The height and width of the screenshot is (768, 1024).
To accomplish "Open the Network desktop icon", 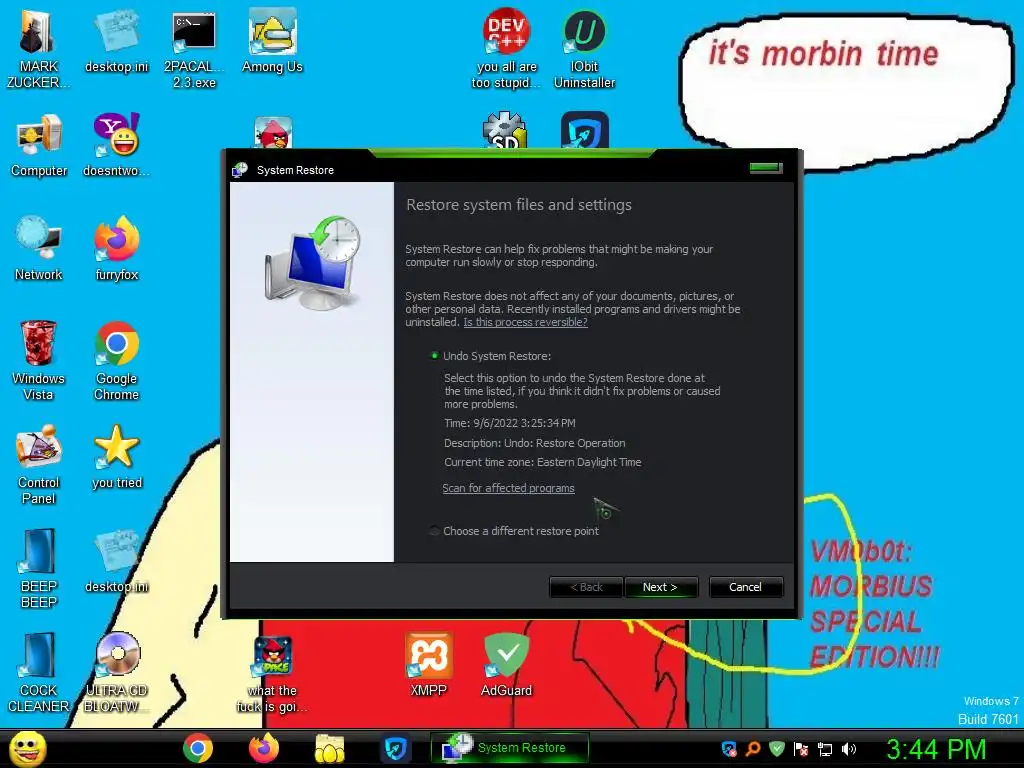I will click(x=39, y=249).
